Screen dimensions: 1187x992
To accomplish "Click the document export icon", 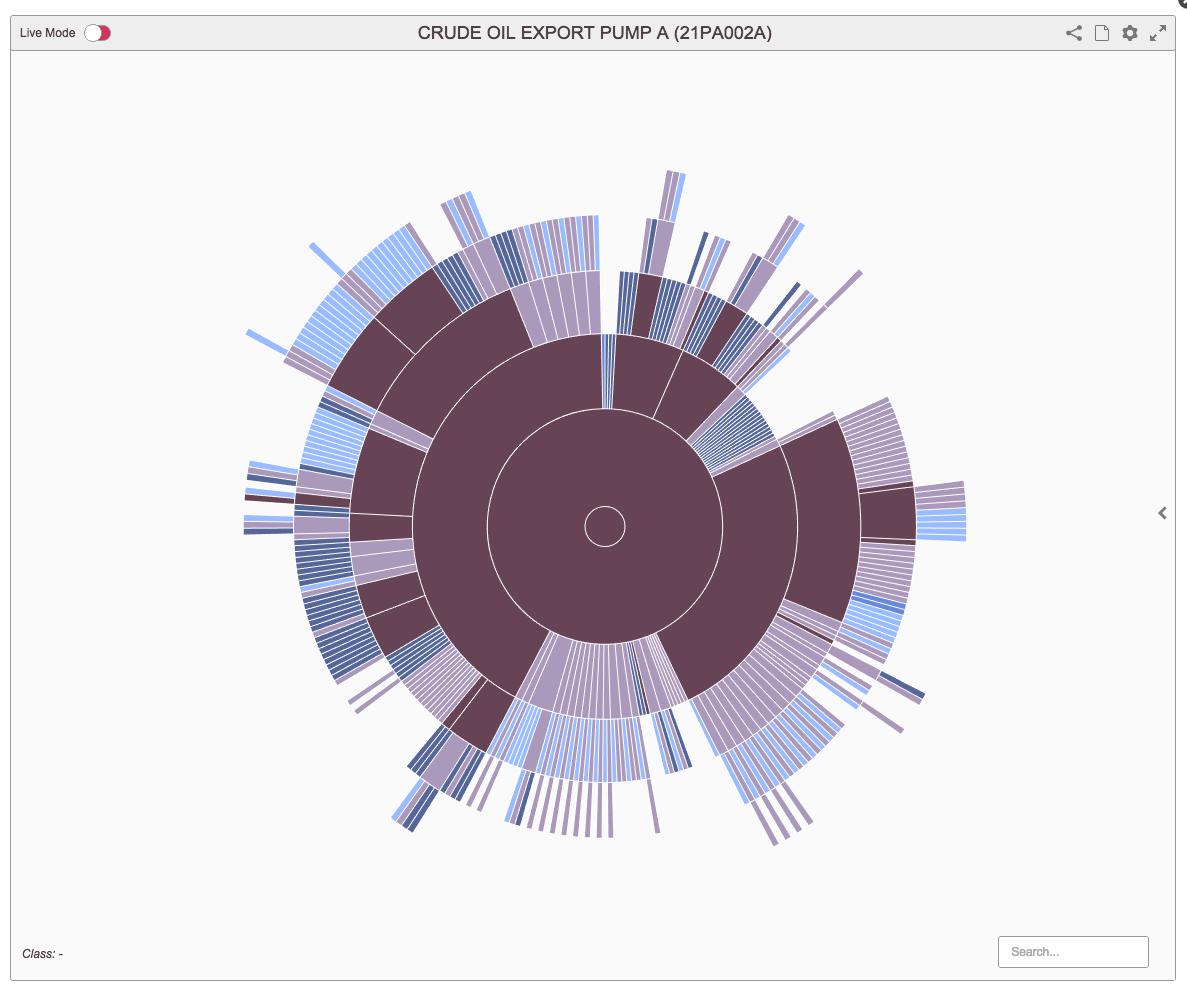I will (1101, 33).
